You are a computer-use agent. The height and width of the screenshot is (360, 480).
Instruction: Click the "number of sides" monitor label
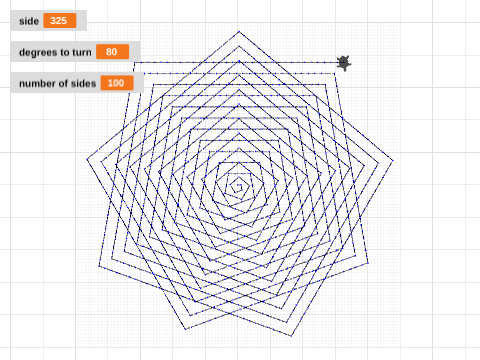57,83
